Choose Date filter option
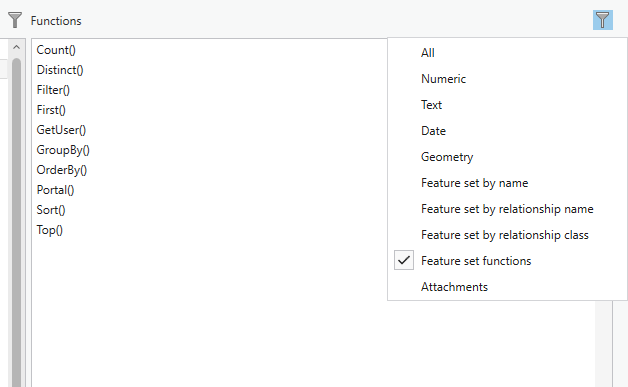628x387 pixels. [x=433, y=131]
